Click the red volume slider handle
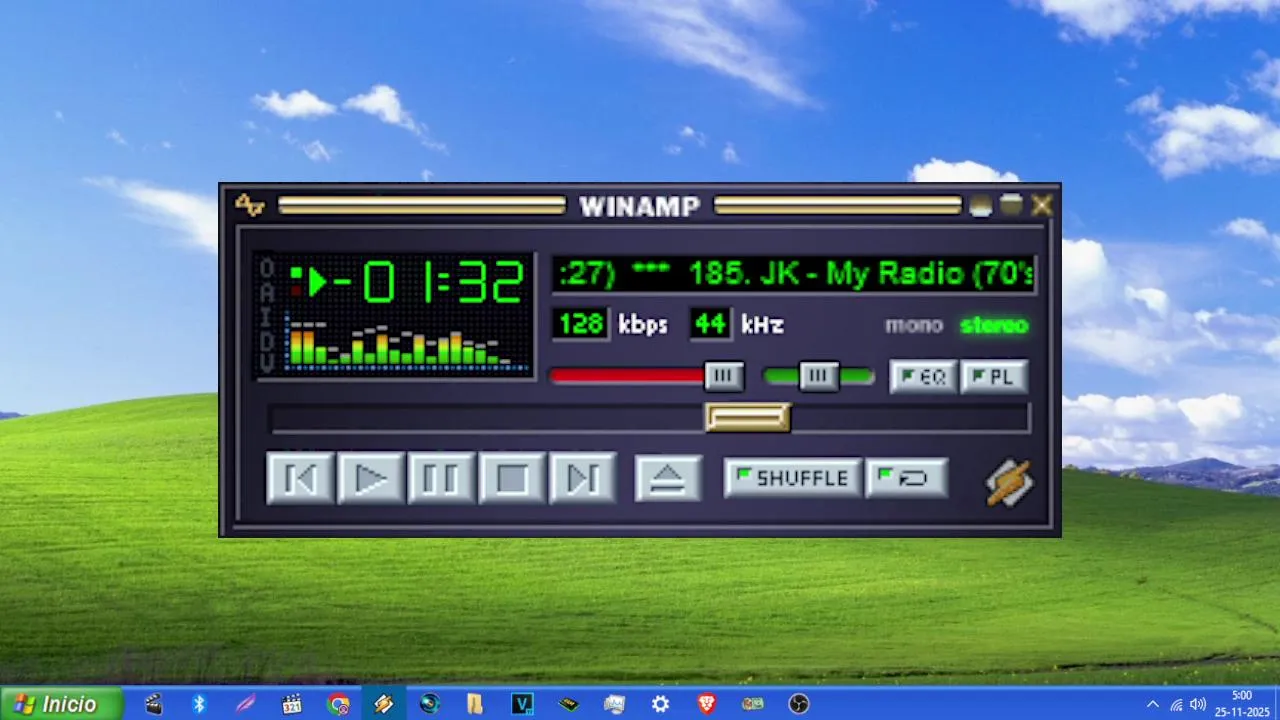Screen dimensions: 1280x720 pos(724,376)
